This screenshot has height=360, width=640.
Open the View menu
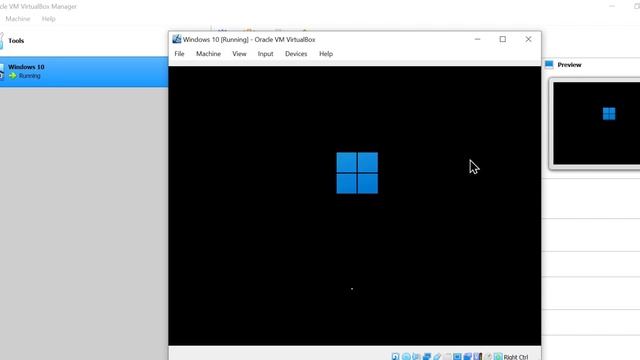(x=239, y=54)
